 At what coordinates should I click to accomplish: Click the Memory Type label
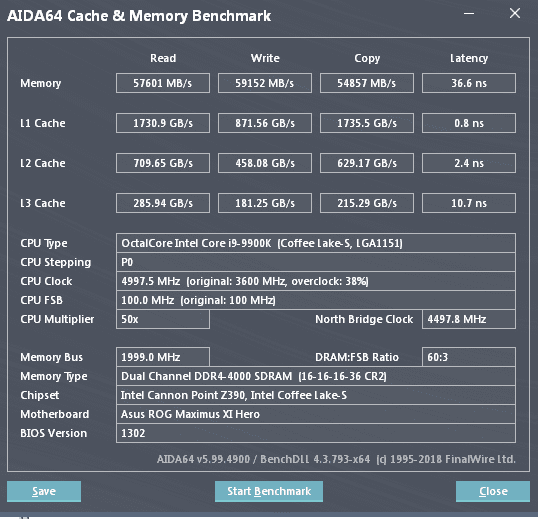coord(54,377)
